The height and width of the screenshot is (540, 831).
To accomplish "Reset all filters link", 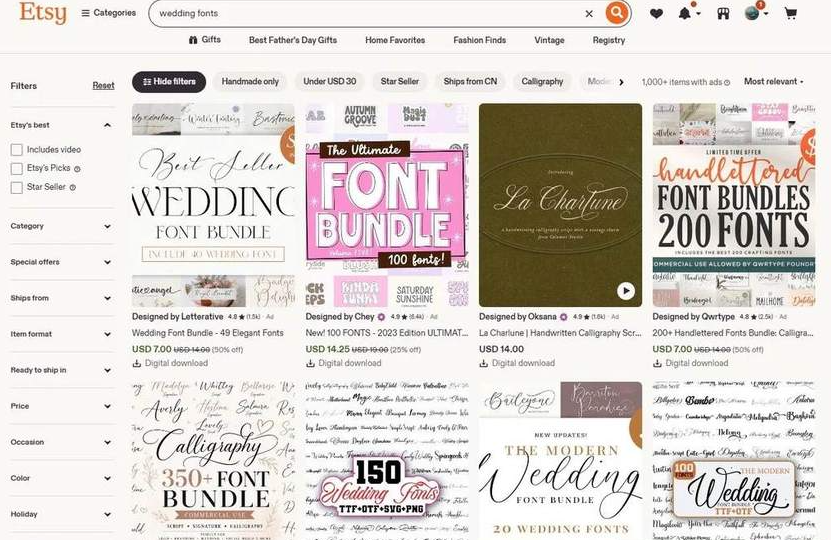I will point(103,85).
